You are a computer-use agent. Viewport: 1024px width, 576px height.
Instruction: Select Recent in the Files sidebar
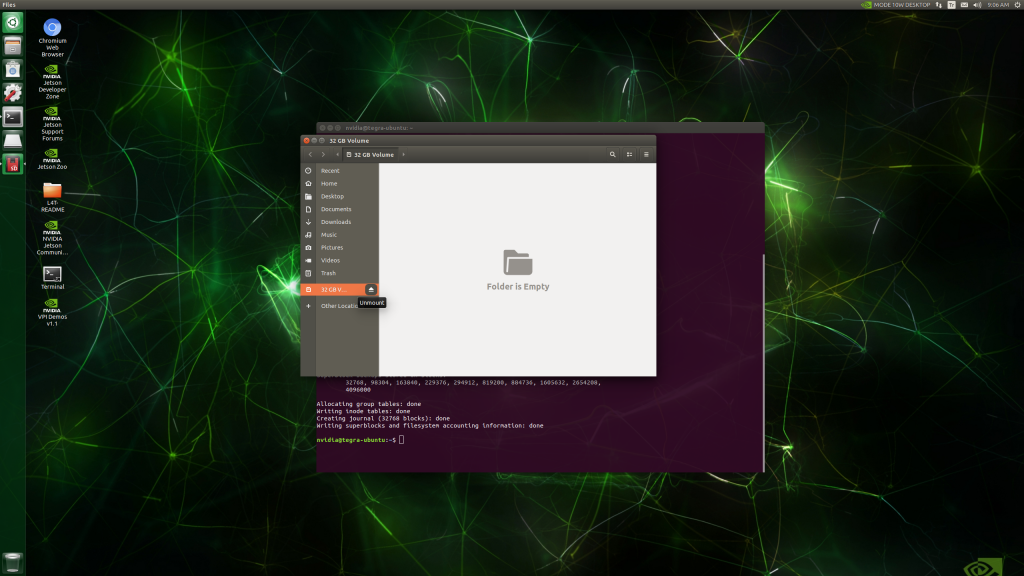(329, 171)
